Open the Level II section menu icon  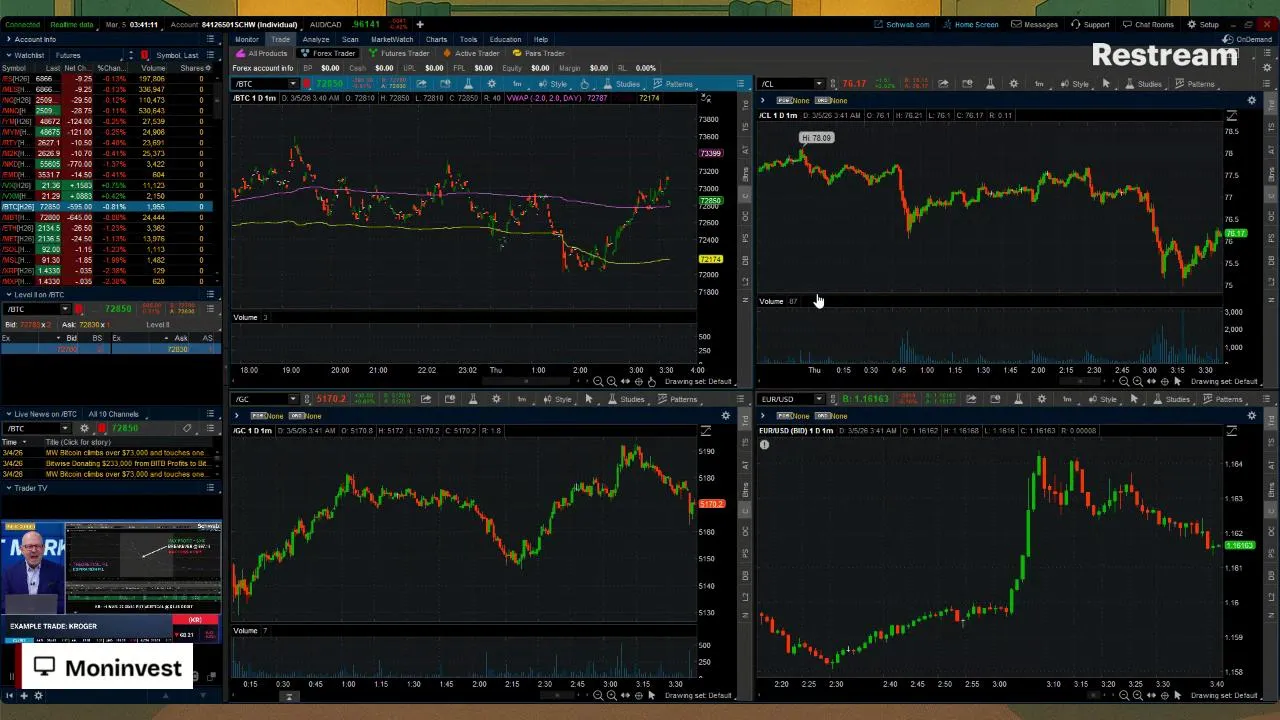coord(211,294)
